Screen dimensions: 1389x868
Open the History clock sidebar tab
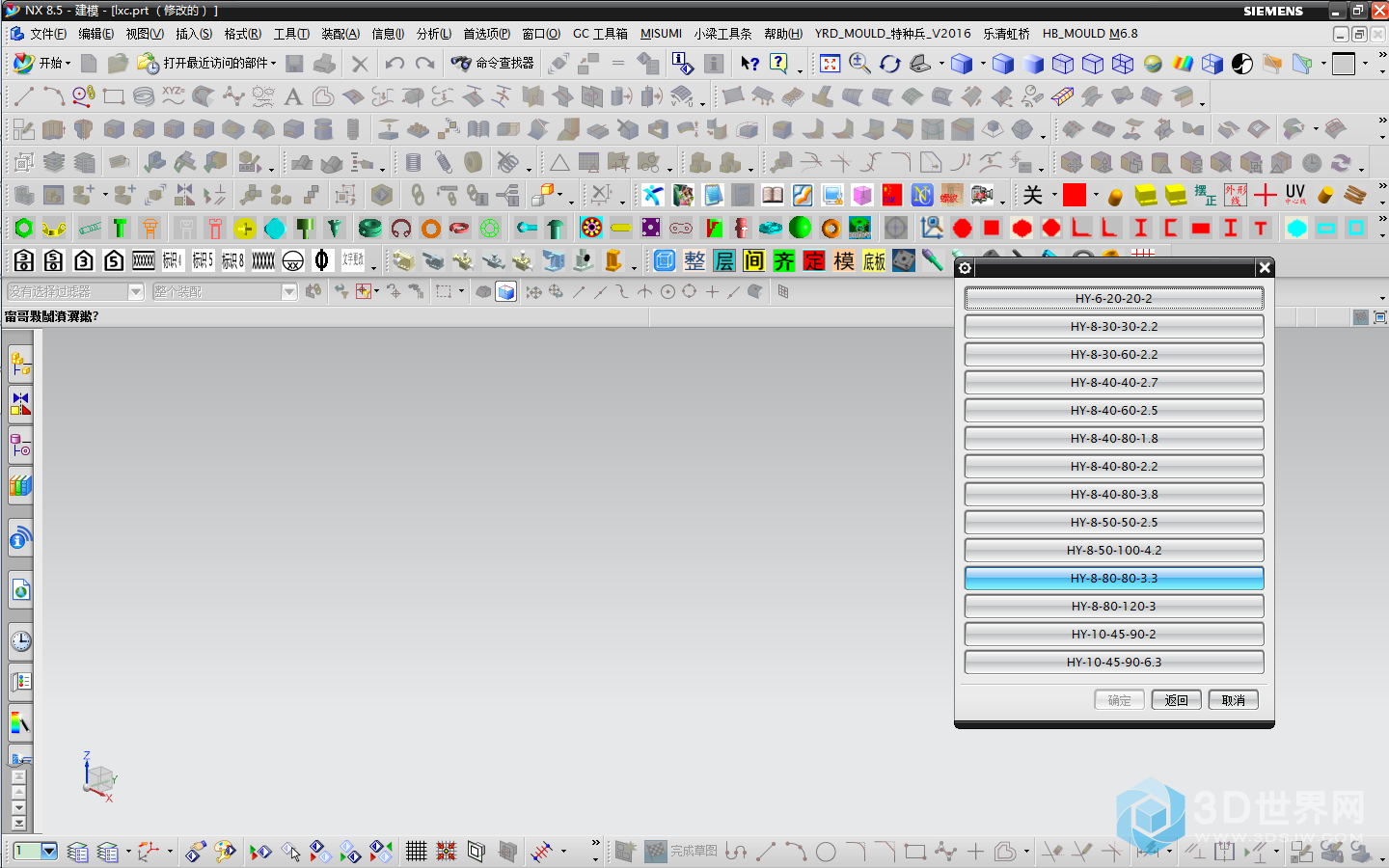click(x=20, y=641)
